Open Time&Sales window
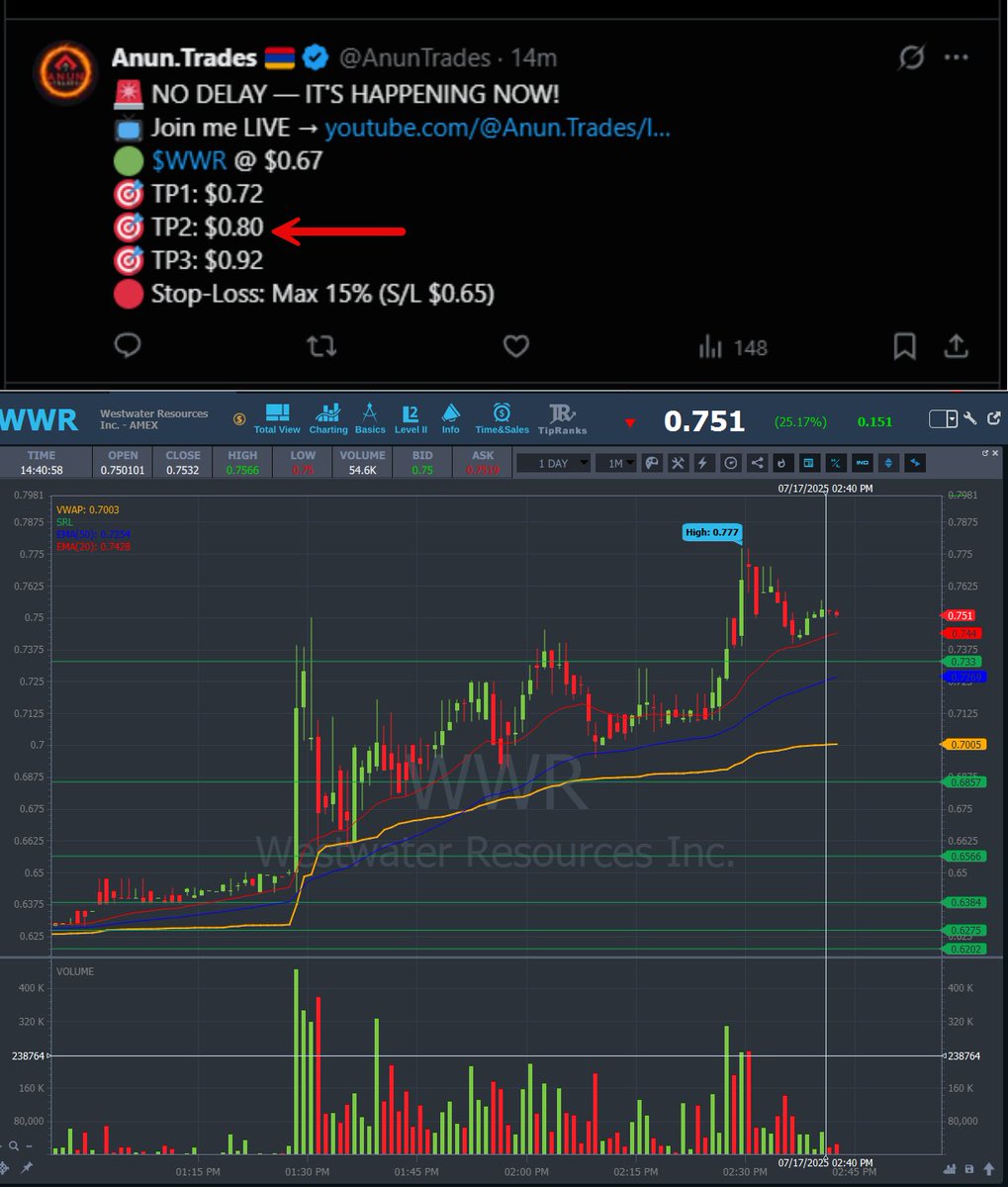 pyautogui.click(x=502, y=418)
